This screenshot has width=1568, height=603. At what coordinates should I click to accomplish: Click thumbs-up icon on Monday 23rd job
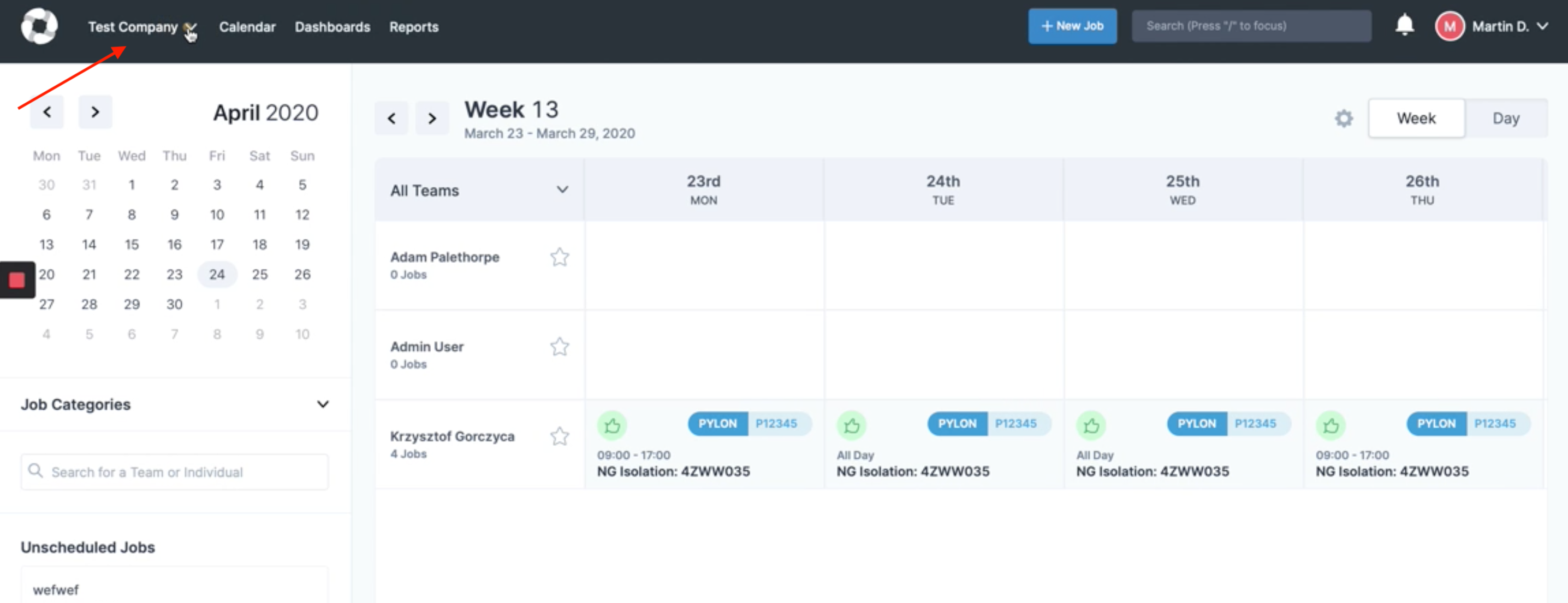point(611,425)
